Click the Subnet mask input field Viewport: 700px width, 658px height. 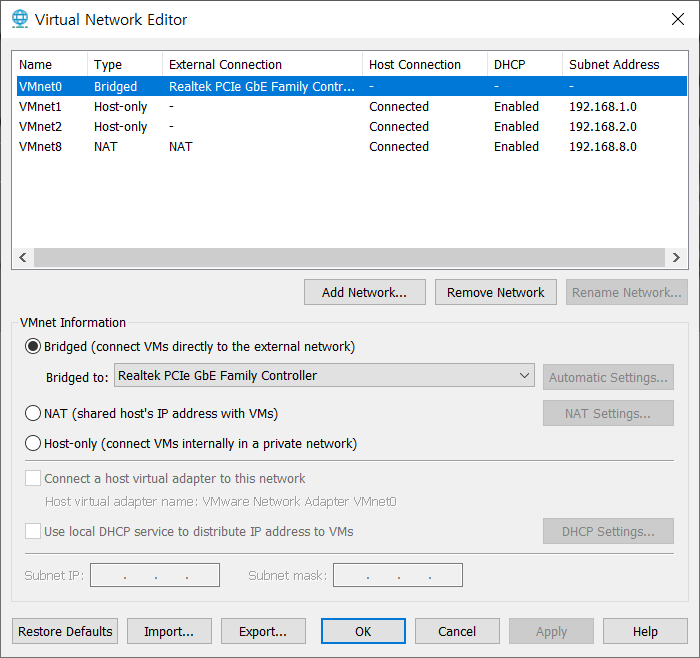coord(398,575)
